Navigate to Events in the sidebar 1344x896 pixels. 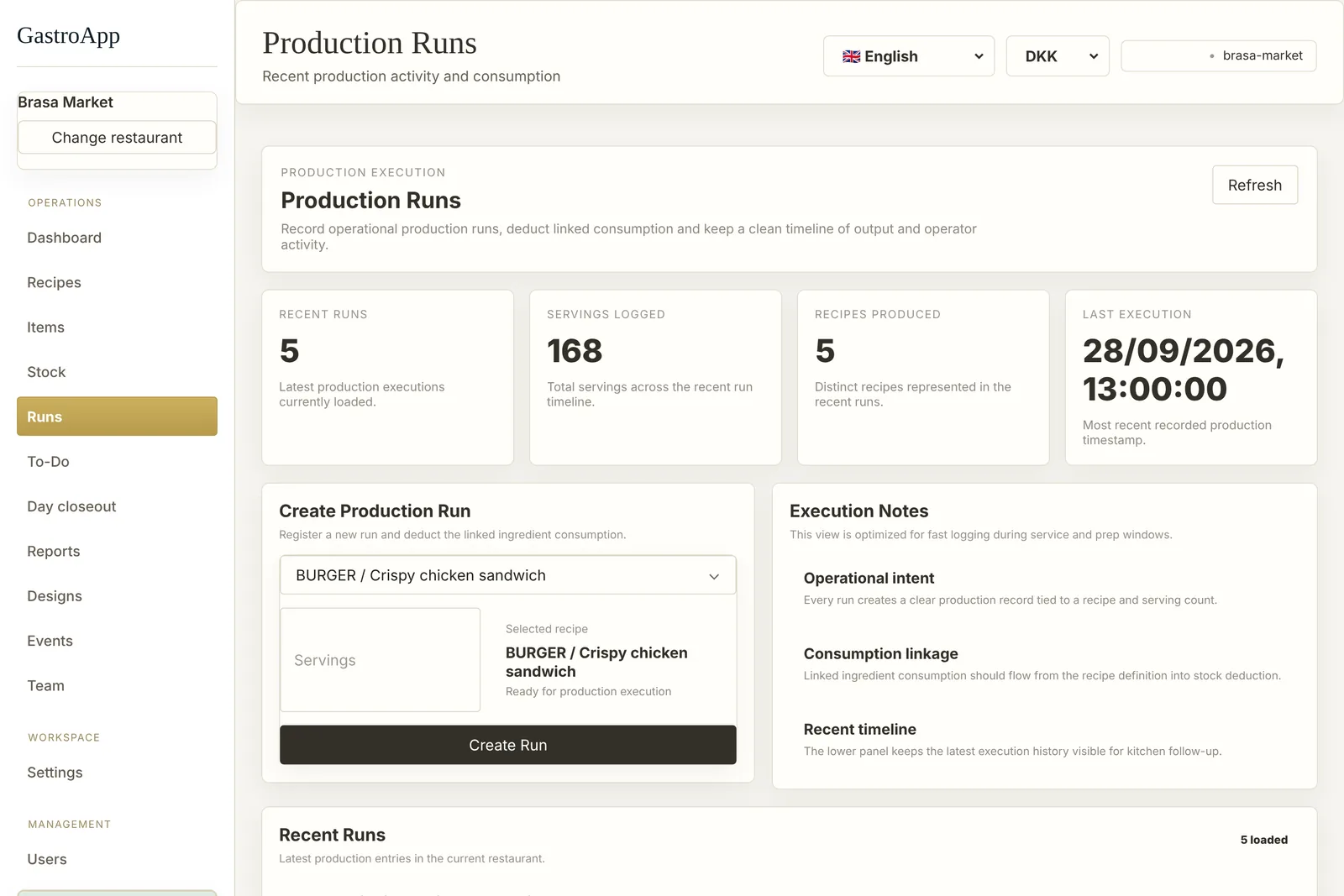pos(117,641)
